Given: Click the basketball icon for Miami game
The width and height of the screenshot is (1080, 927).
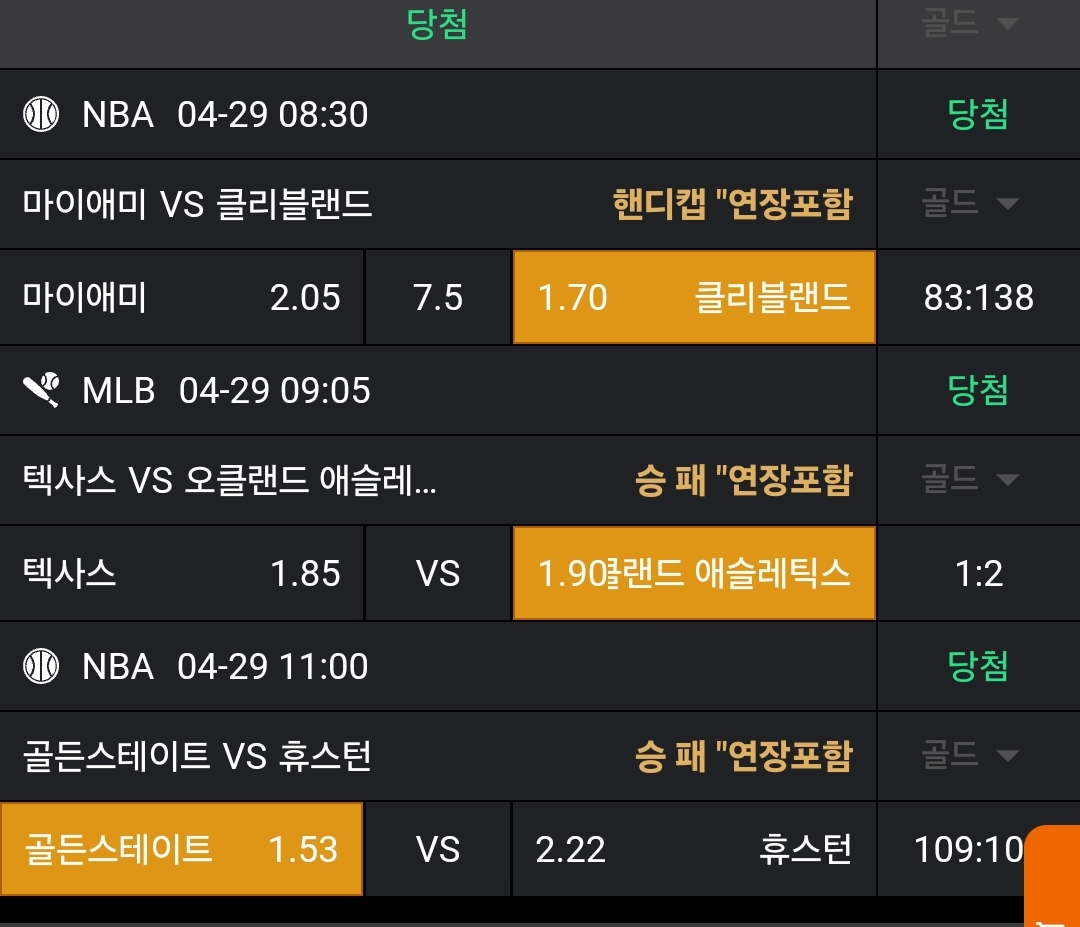Looking at the screenshot, I should [41, 115].
